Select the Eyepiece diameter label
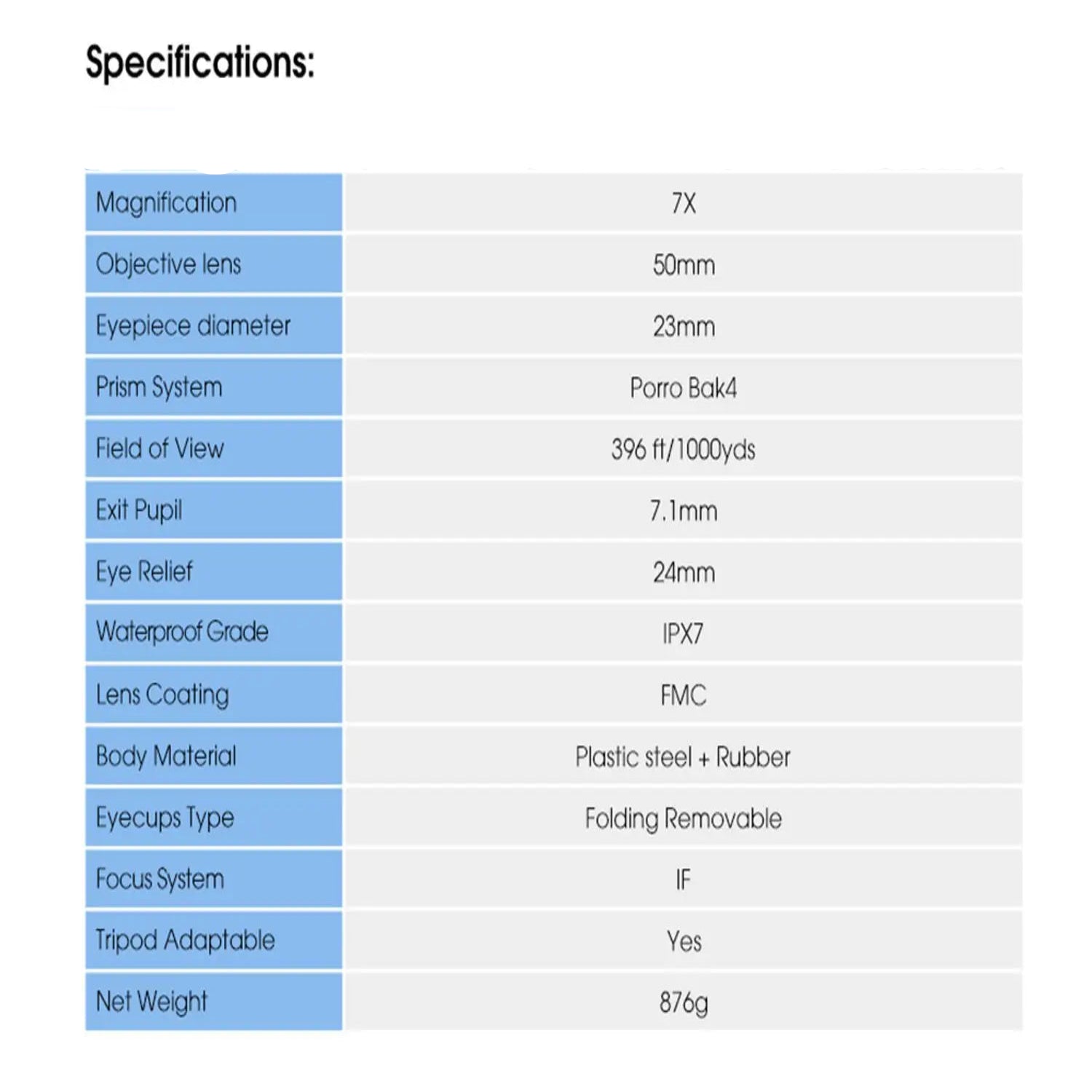 tap(193, 326)
